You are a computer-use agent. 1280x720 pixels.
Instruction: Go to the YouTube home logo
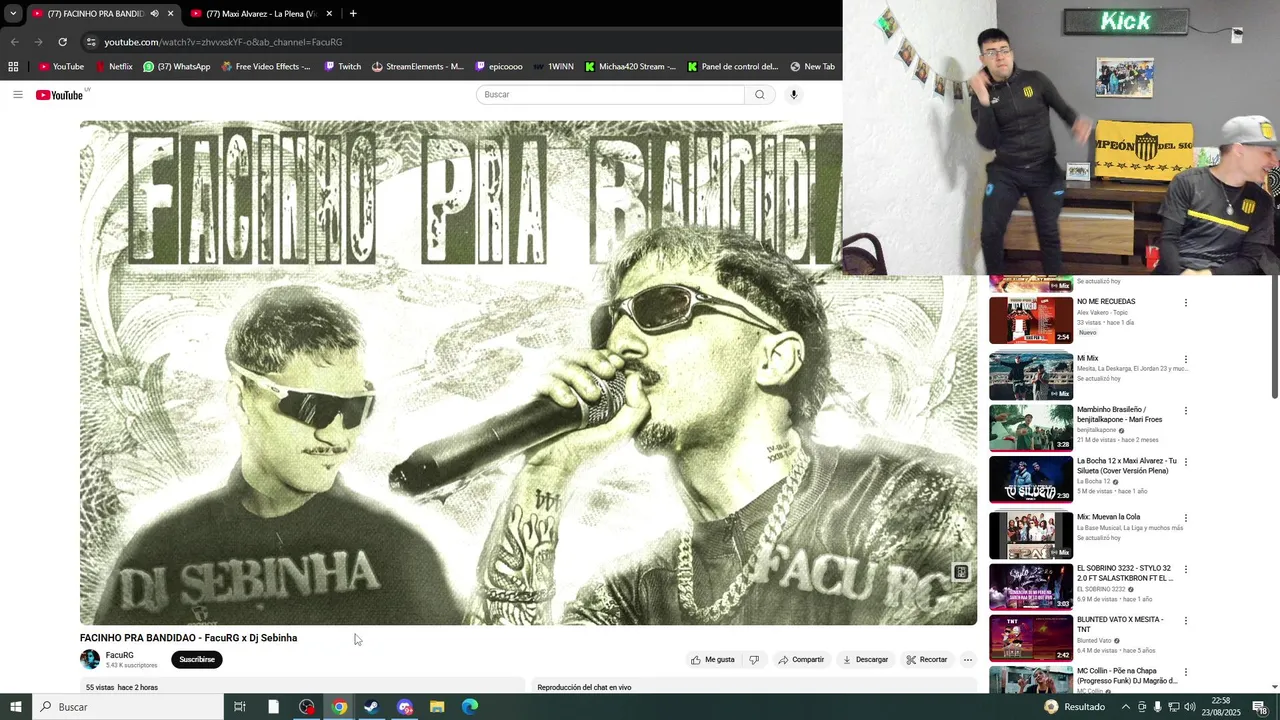click(60, 95)
